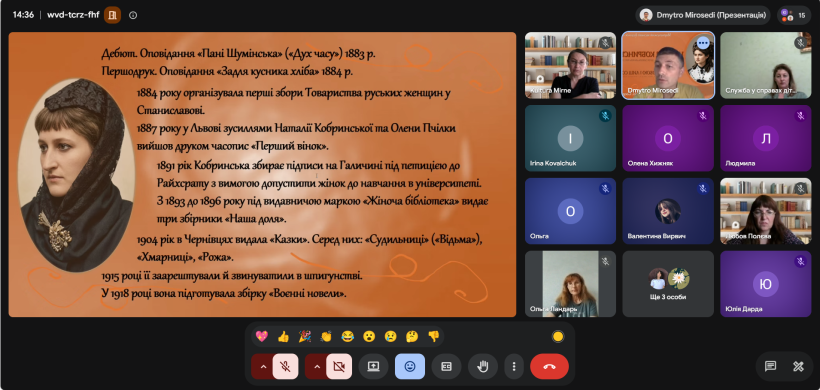Send the thumbs down reaction

click(434, 336)
